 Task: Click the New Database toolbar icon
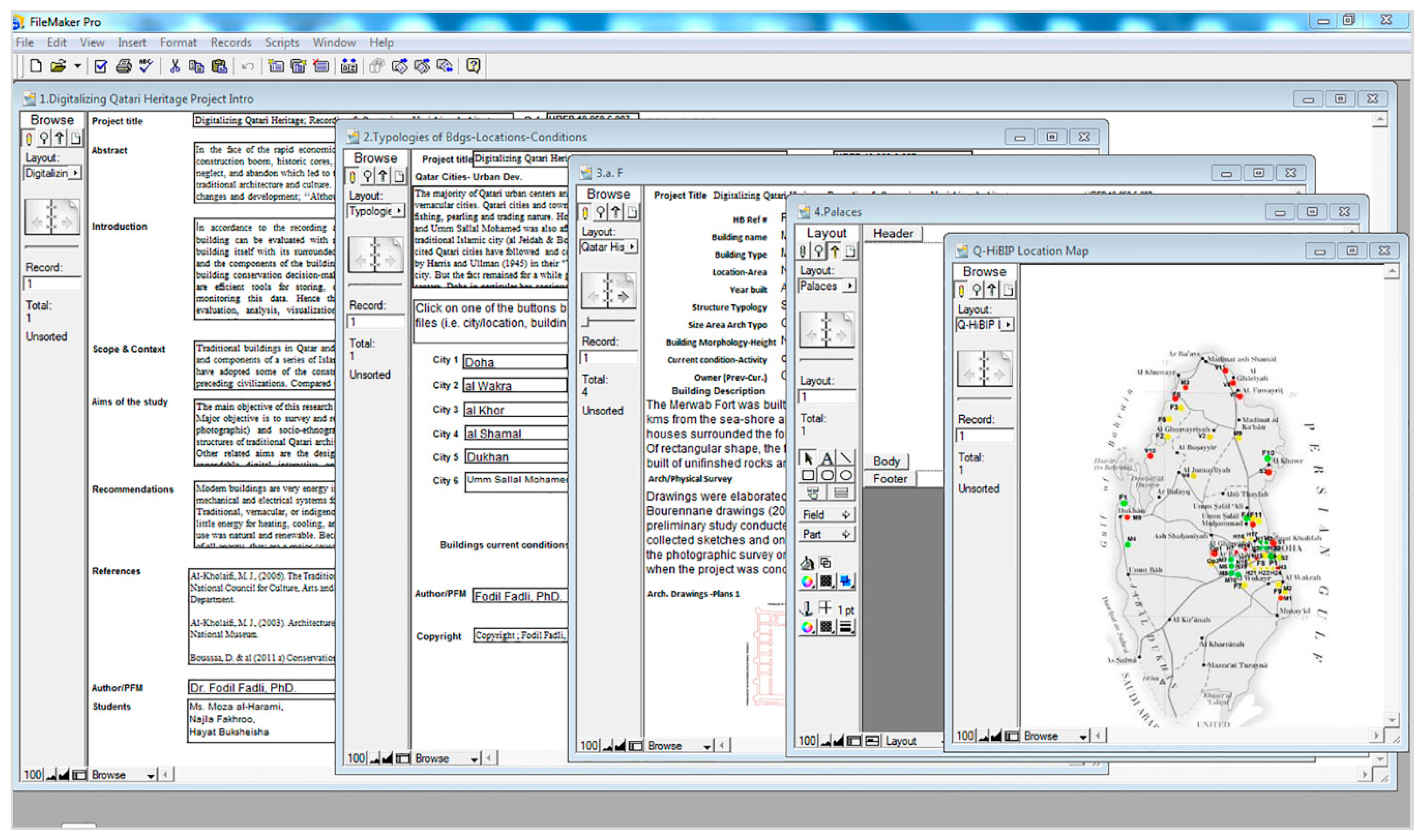click(x=36, y=66)
